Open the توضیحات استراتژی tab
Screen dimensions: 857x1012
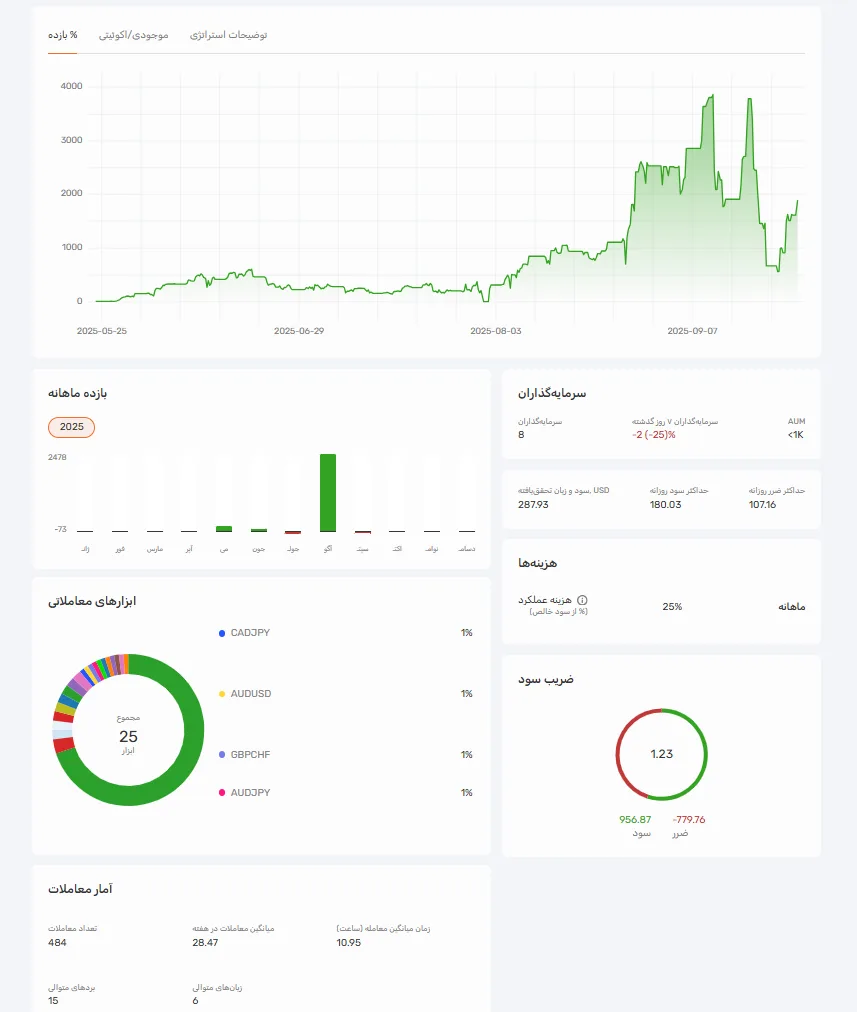pyautogui.click(x=229, y=35)
